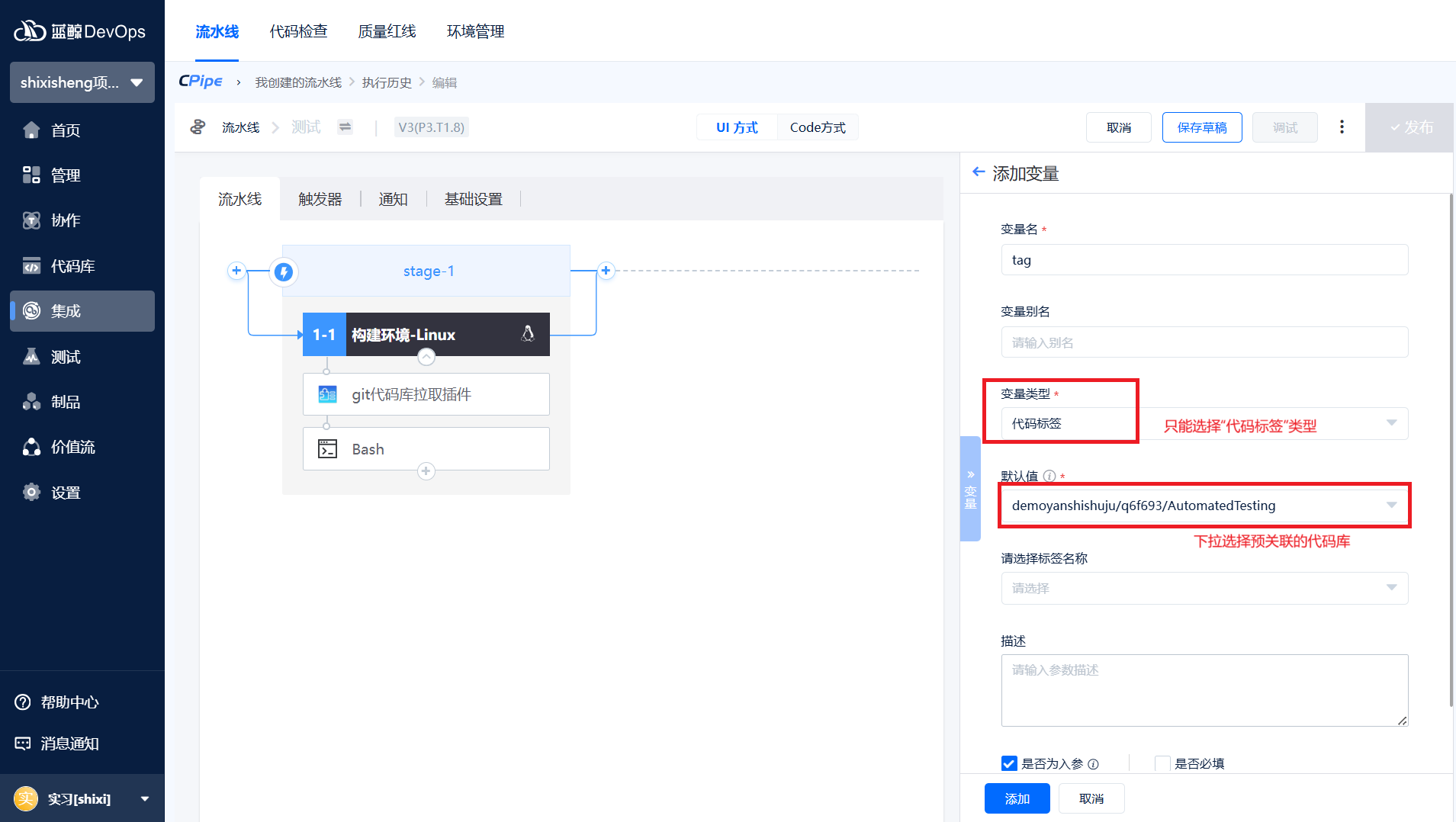Open 代码库 from the sidebar
The height and width of the screenshot is (822, 1456).
73,266
